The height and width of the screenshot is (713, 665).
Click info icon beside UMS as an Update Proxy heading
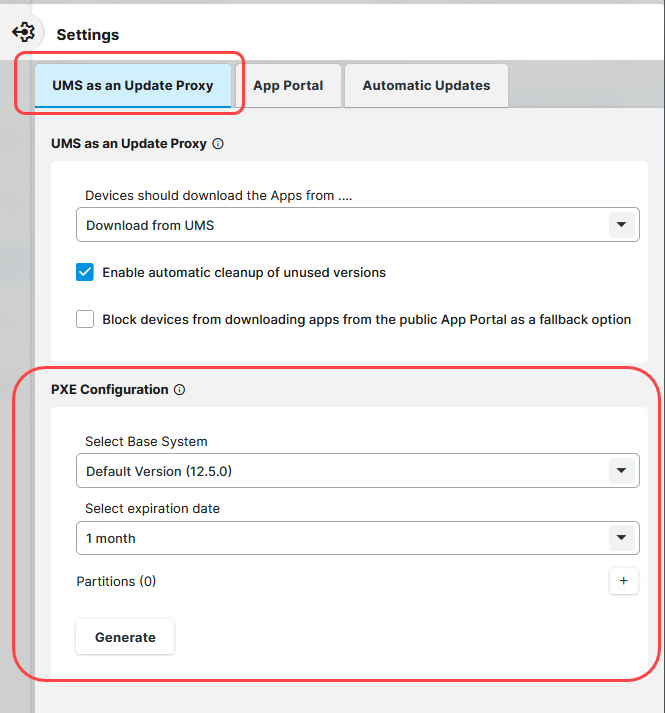coord(218,144)
